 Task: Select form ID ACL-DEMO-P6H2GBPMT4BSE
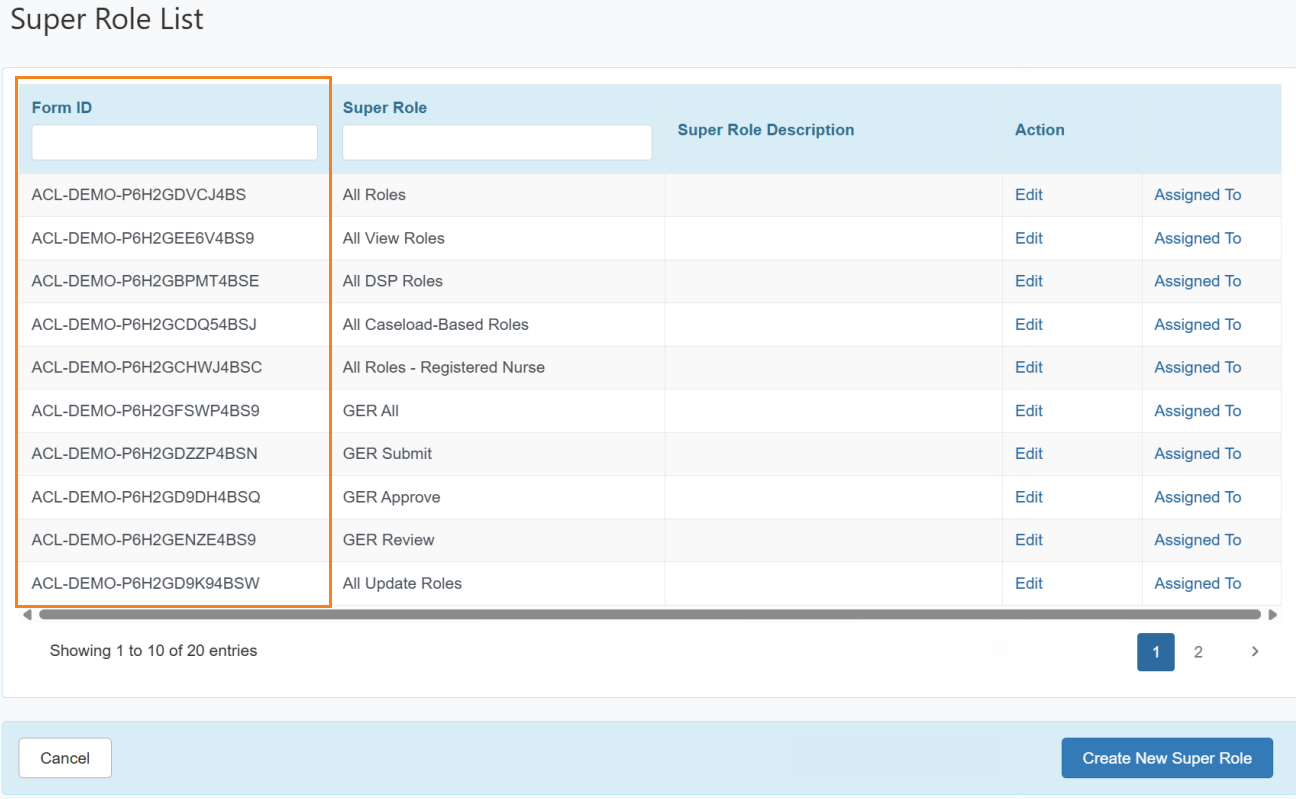tap(145, 281)
